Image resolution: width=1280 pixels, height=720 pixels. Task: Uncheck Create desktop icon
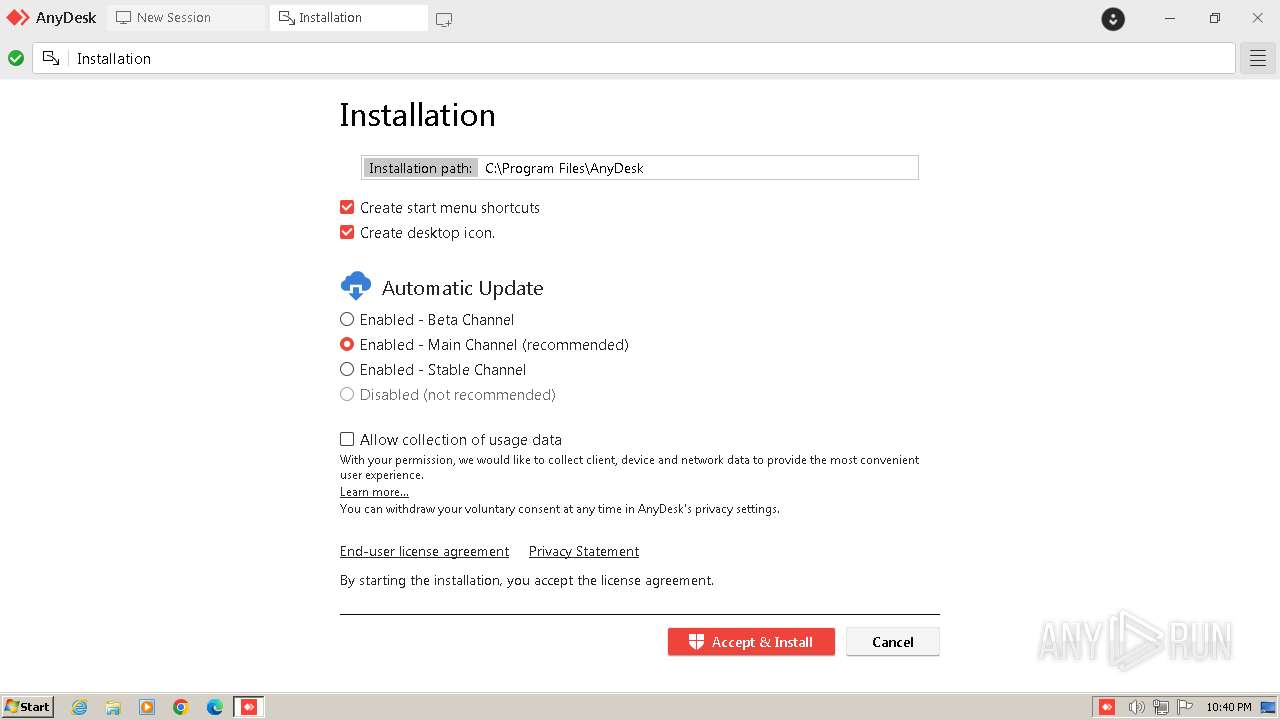pyautogui.click(x=347, y=232)
